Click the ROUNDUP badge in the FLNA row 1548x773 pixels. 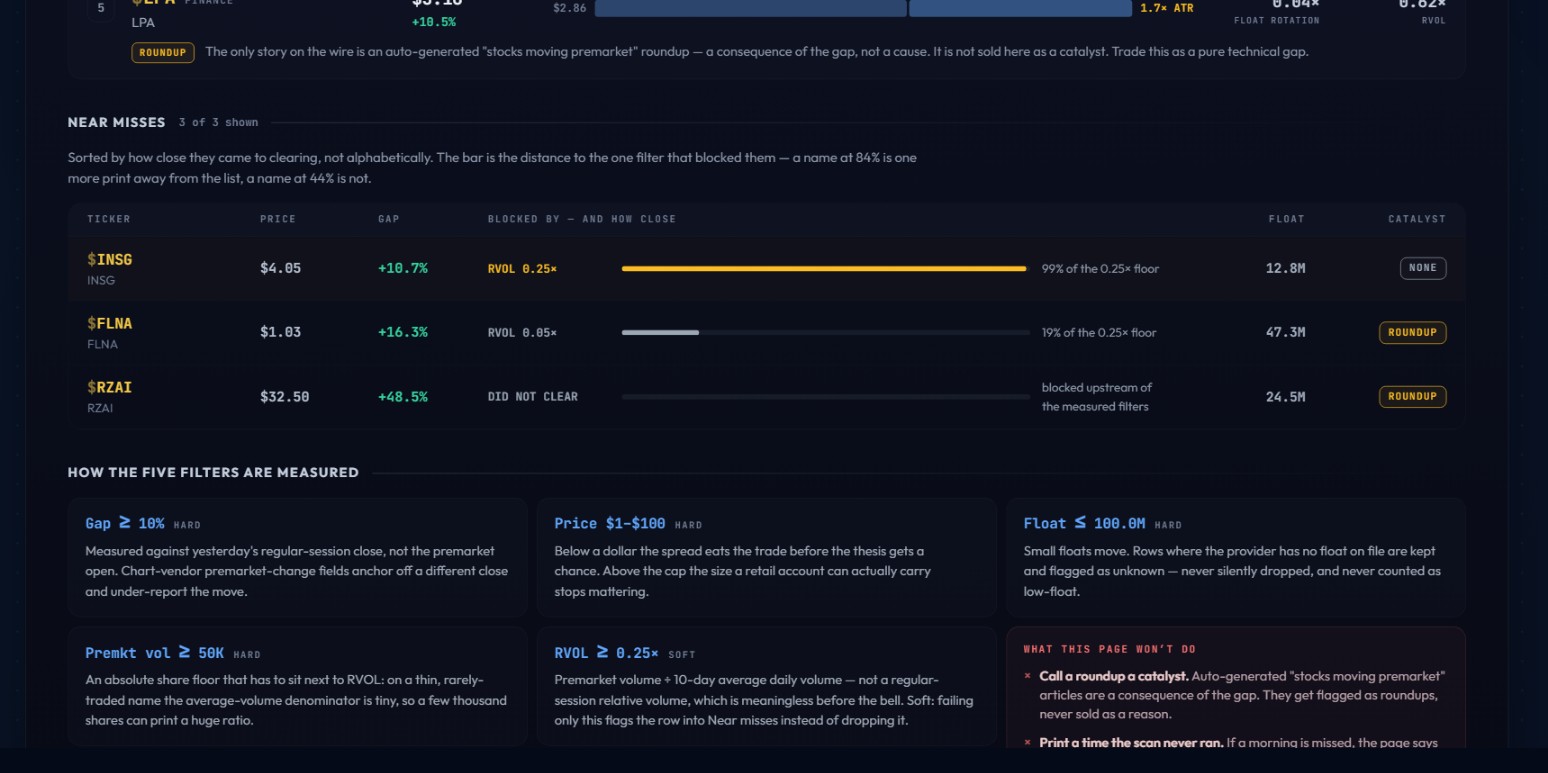click(x=1412, y=332)
